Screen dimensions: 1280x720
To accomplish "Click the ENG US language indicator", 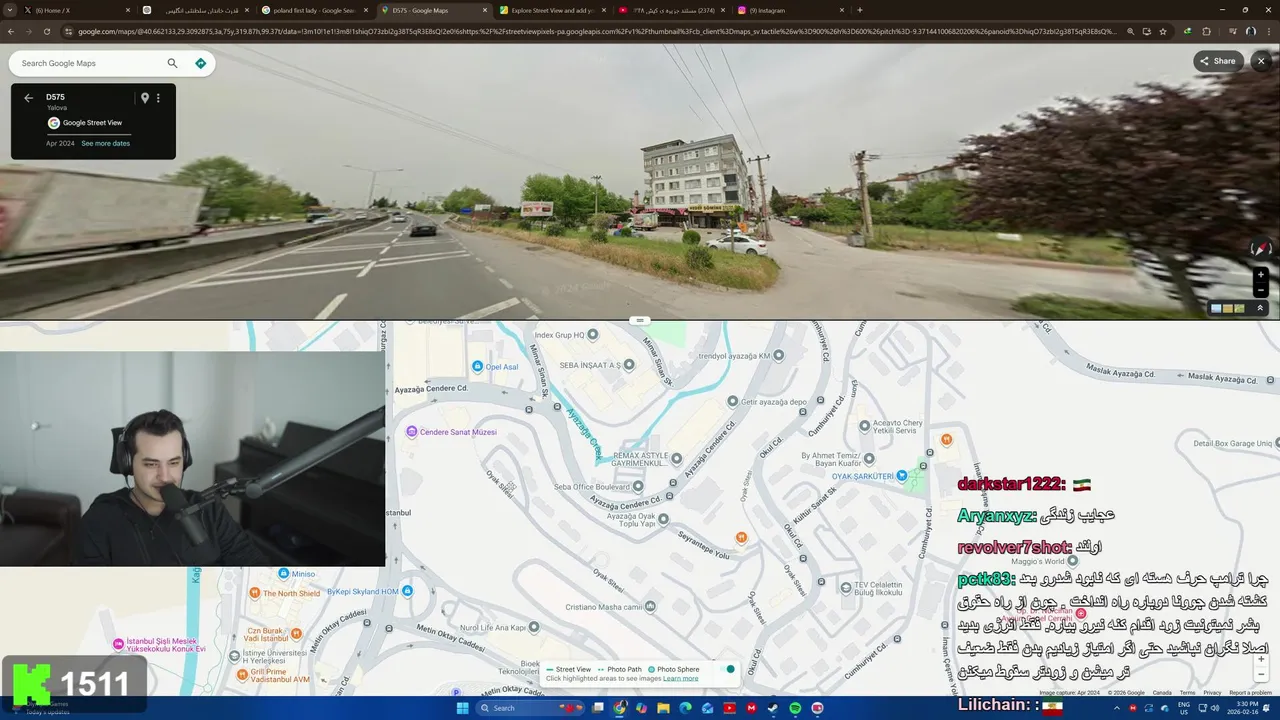I will point(1184,708).
